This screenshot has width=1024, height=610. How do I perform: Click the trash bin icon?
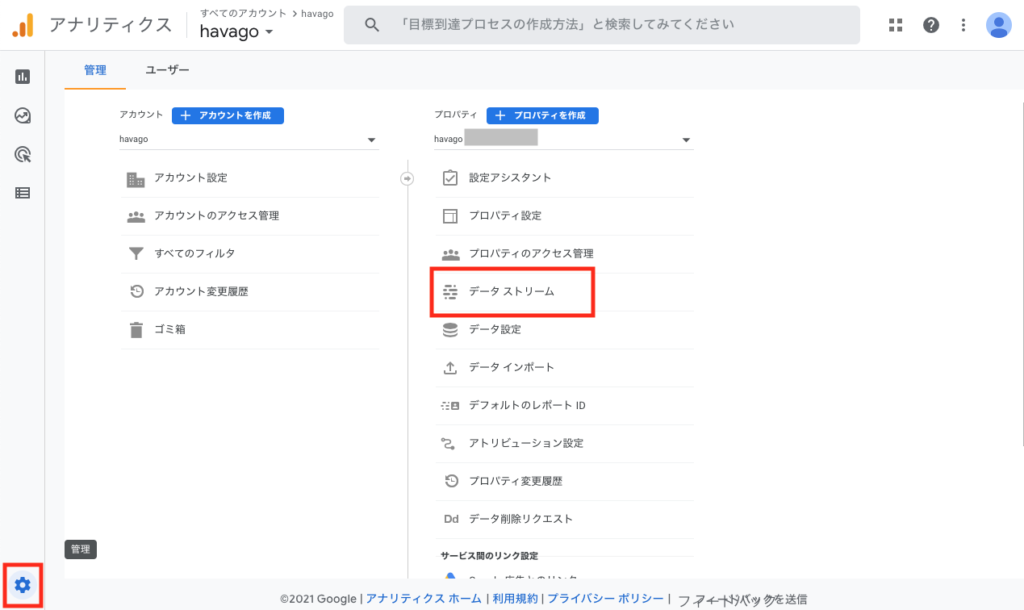point(136,330)
